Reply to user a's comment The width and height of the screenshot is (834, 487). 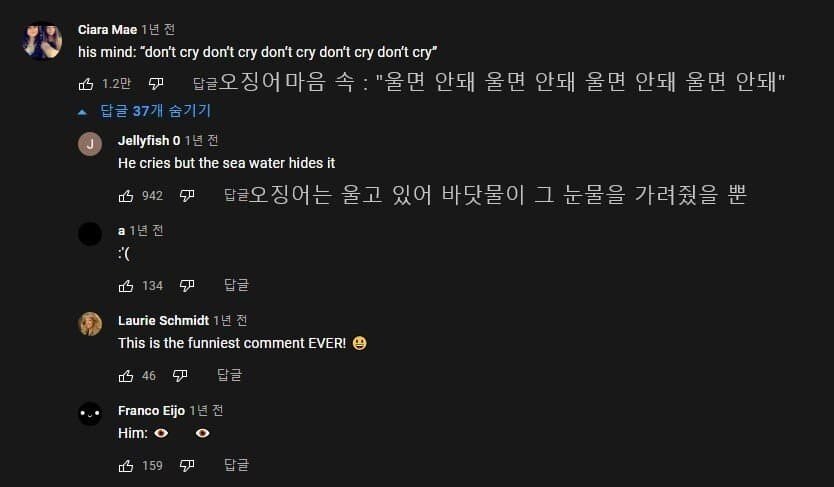pos(236,286)
